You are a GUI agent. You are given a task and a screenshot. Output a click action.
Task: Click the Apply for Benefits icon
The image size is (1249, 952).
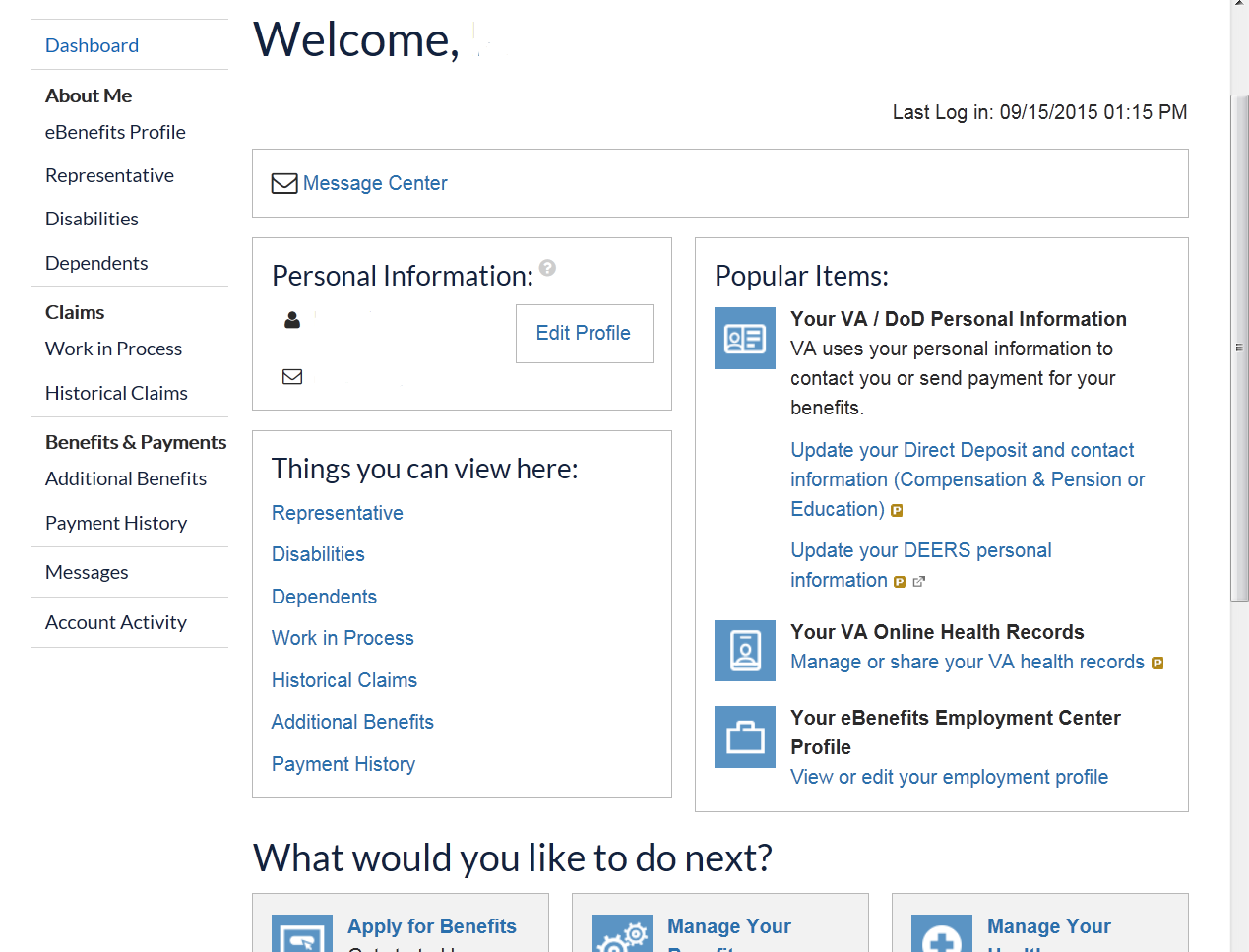(302, 933)
